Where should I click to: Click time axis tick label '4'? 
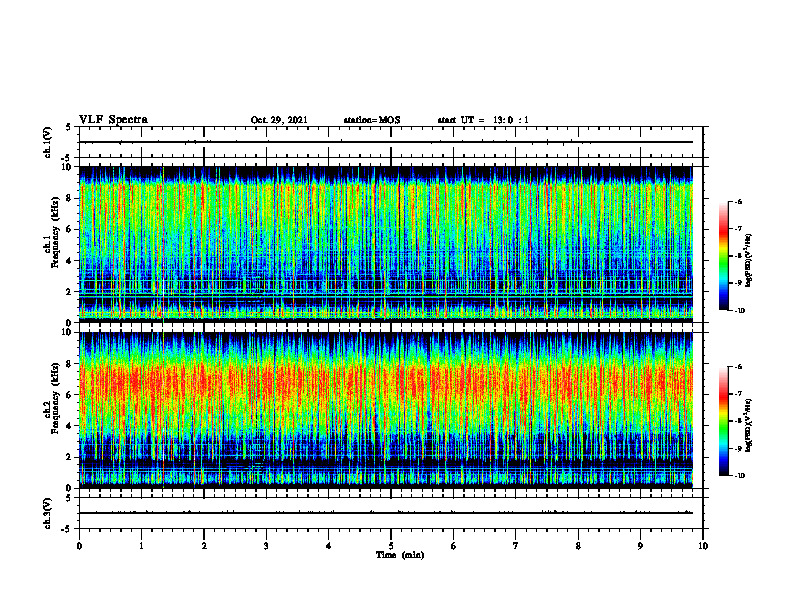[x=329, y=546]
